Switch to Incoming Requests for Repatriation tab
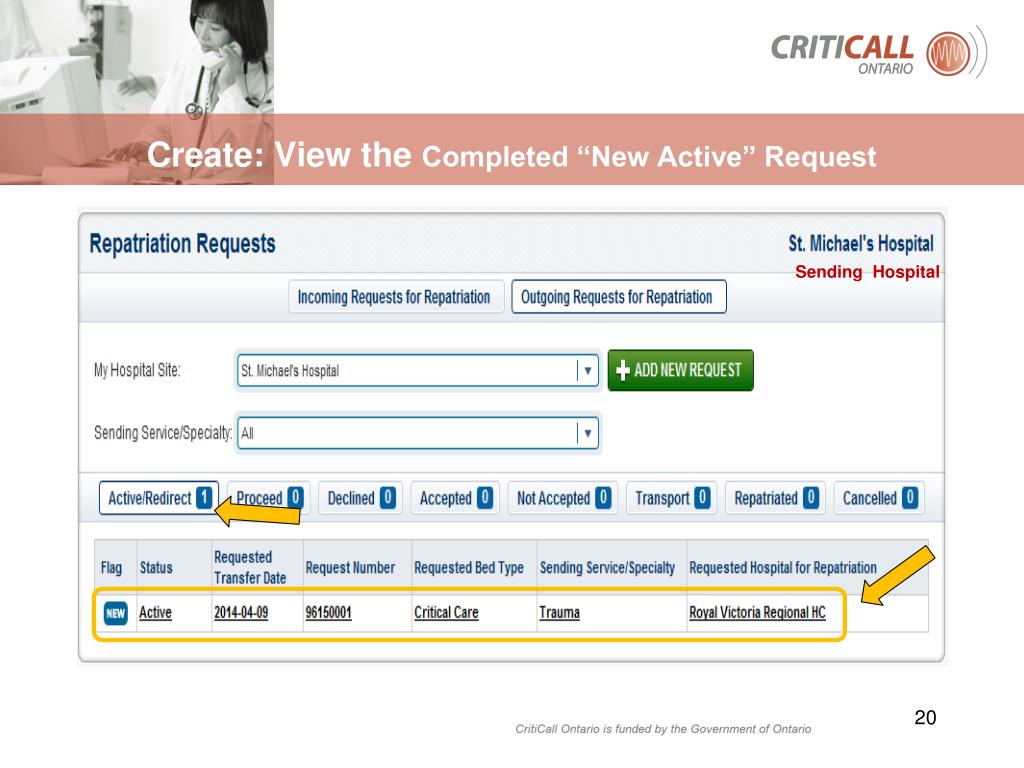The height and width of the screenshot is (768, 1024). pyautogui.click(x=396, y=297)
